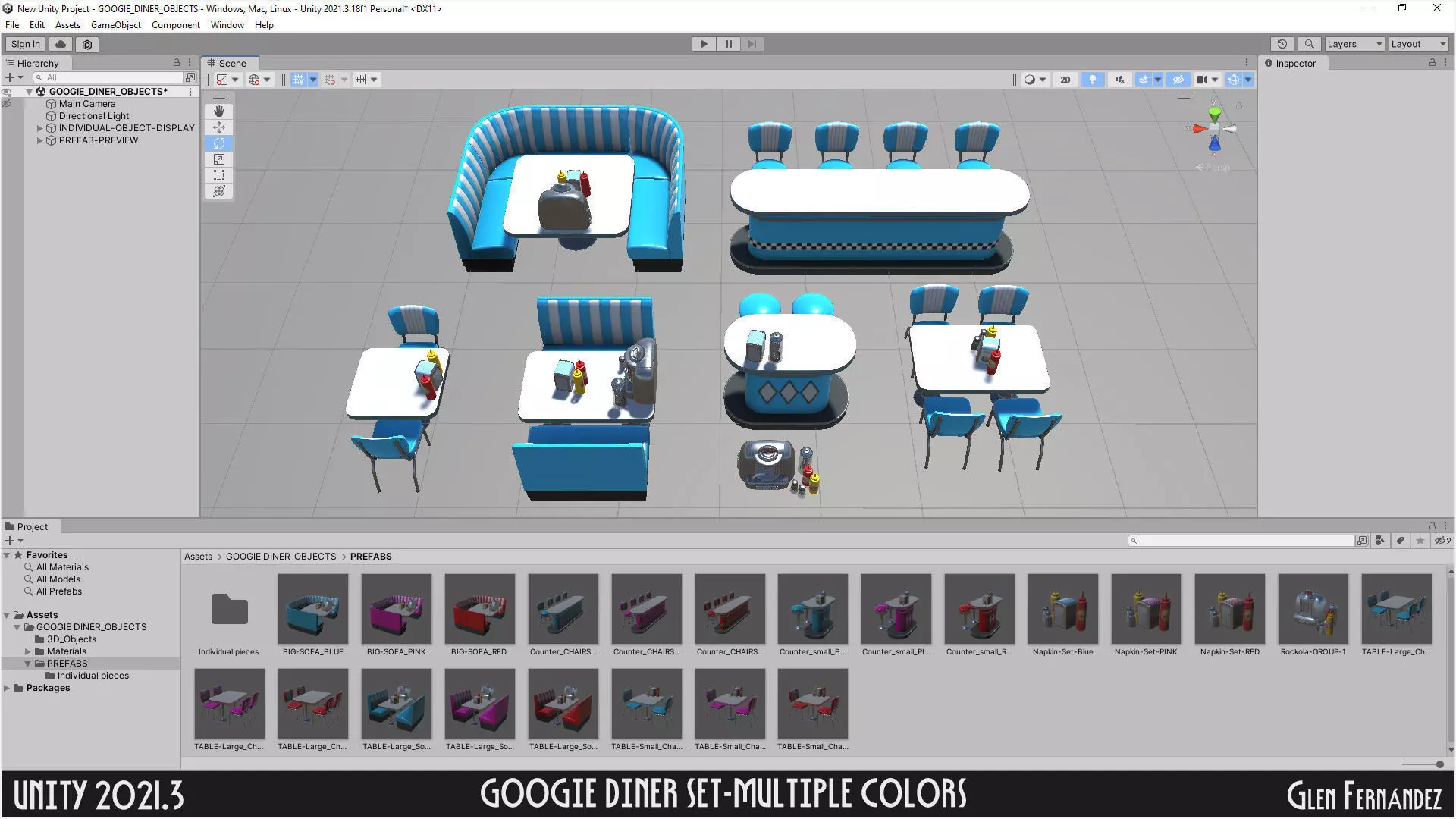1456x819 pixels.
Task: Toggle hidden objects scene visibility
Action: [x=1178, y=80]
